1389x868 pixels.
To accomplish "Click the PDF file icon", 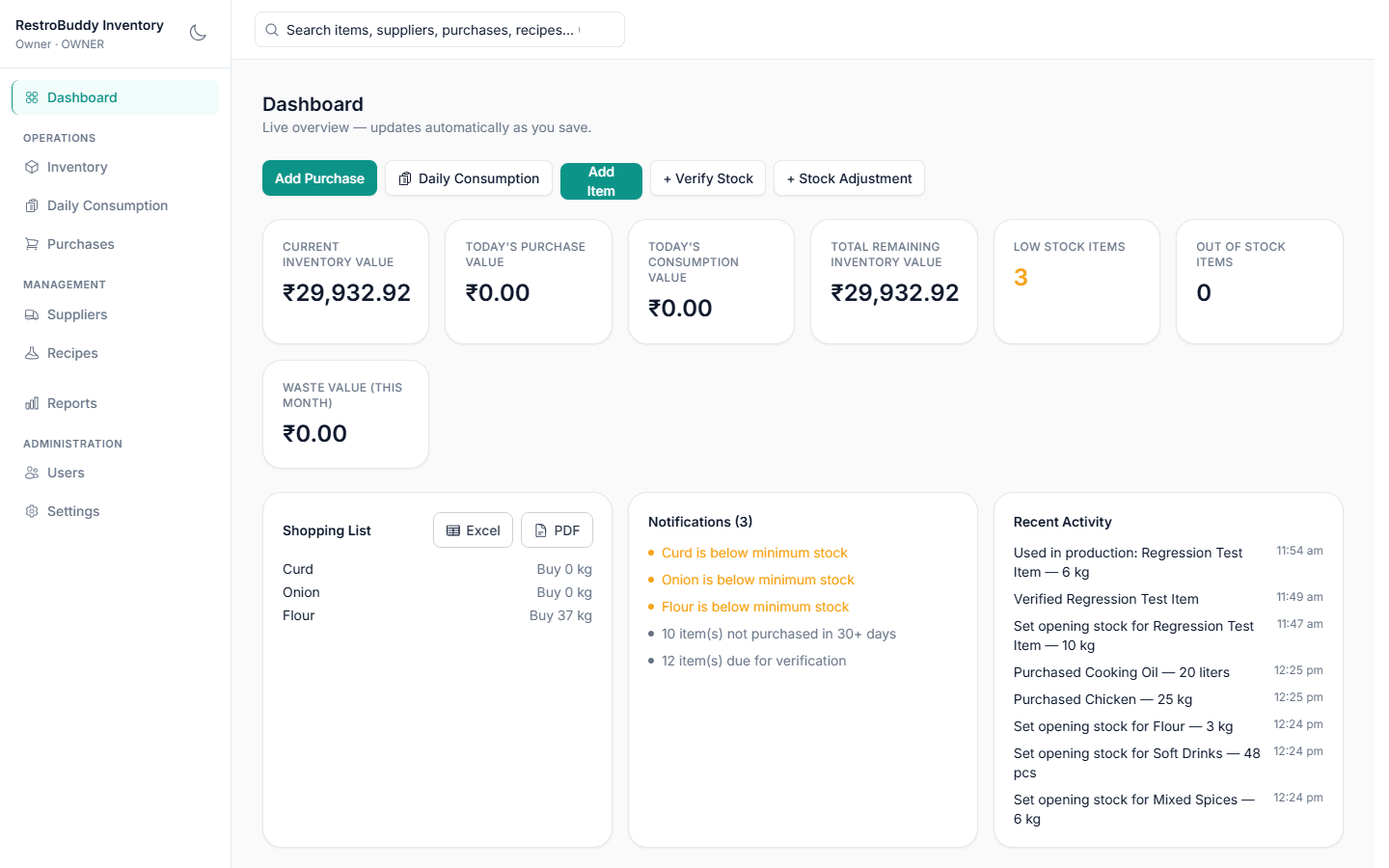I will (541, 530).
